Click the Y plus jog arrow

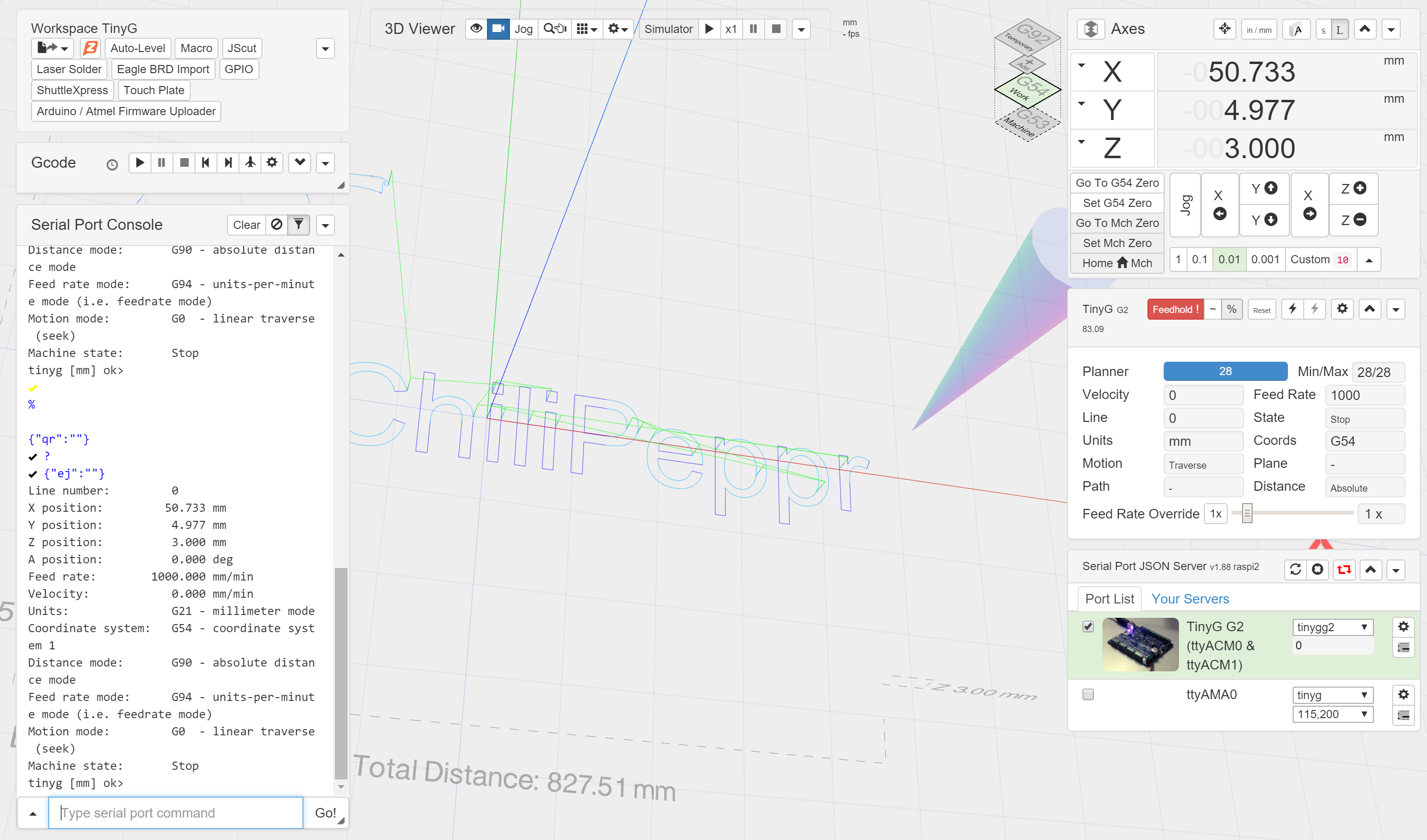tap(1264, 188)
